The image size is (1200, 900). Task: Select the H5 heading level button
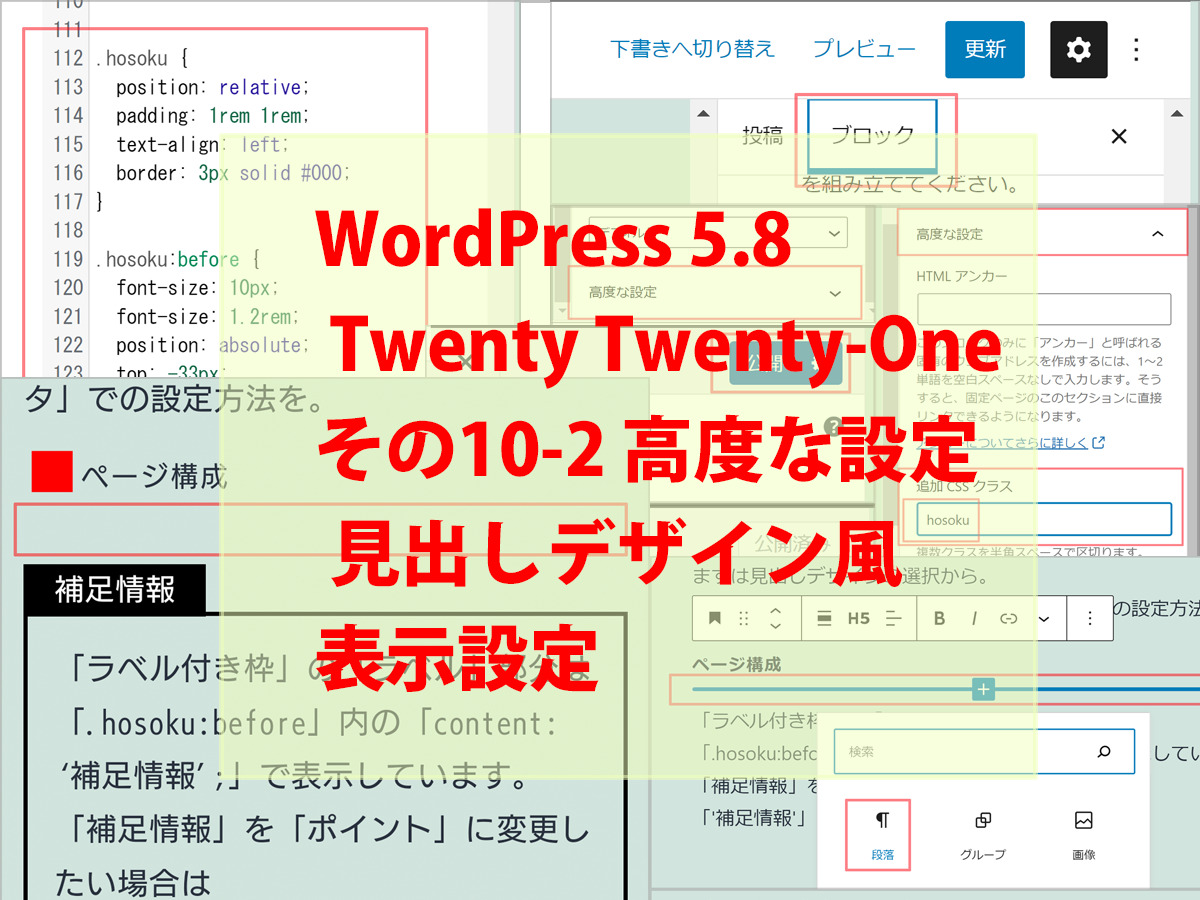click(x=858, y=618)
